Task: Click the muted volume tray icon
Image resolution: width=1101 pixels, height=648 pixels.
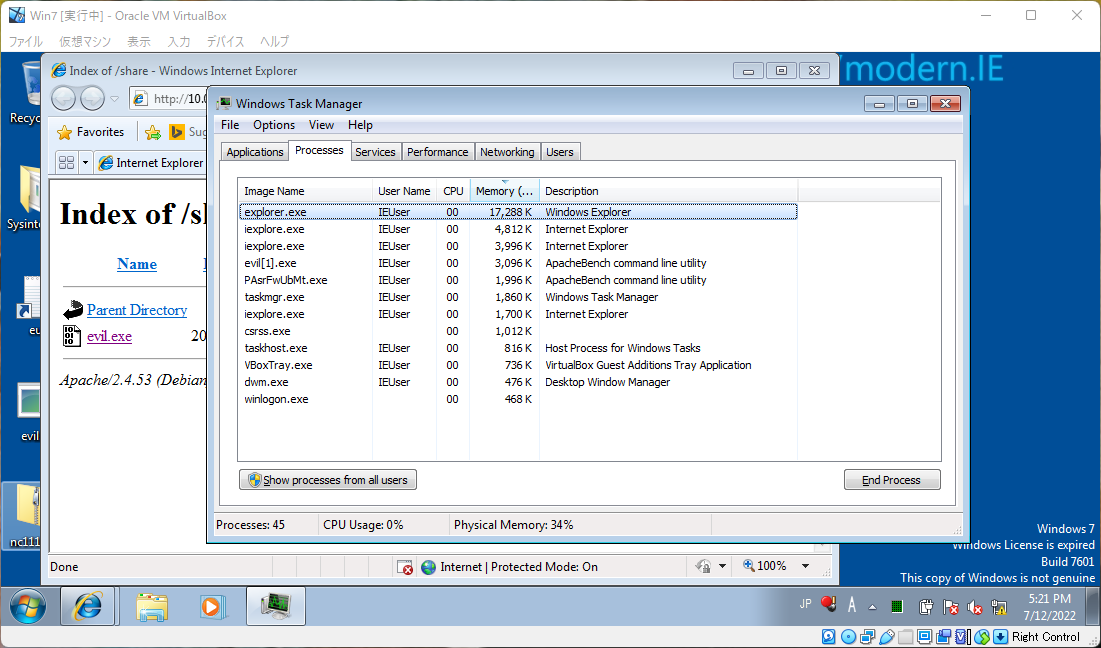Action: point(975,607)
